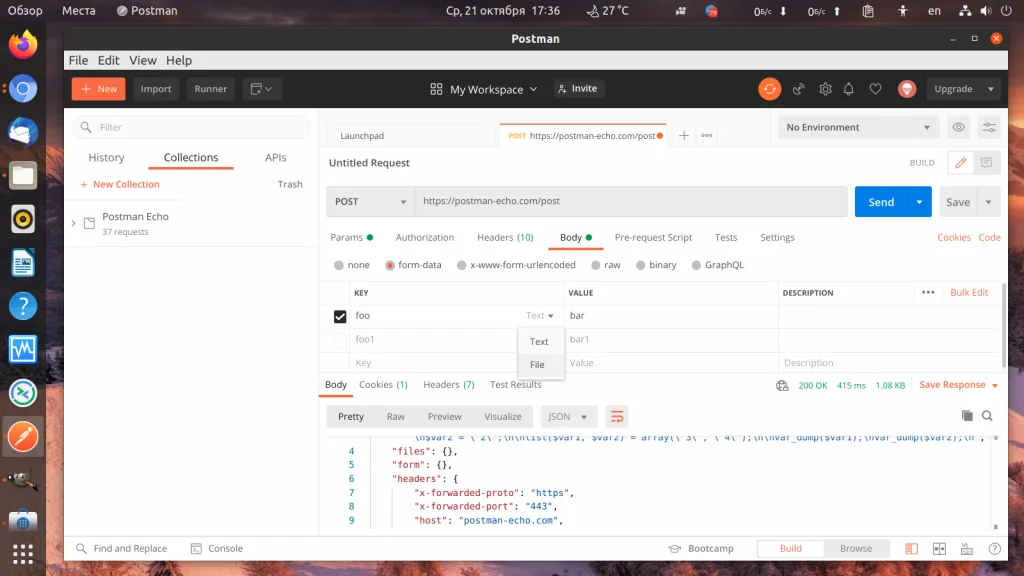The height and width of the screenshot is (576, 1024).
Task: Select the x-www-form-urlencoded radio option
Action: [462, 266]
